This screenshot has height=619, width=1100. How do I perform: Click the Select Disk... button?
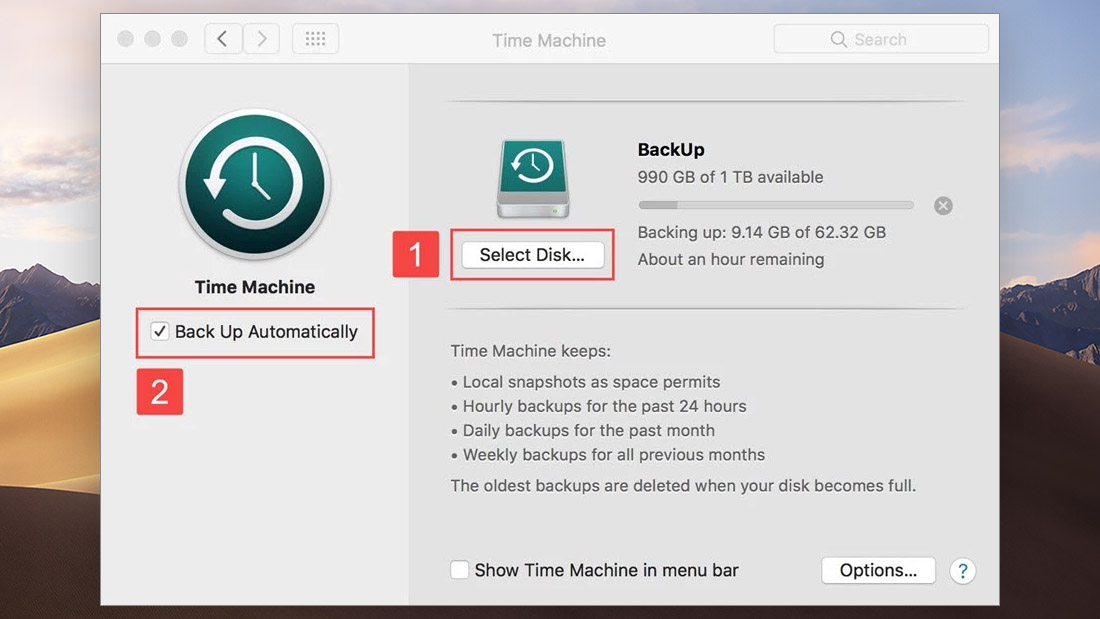click(532, 255)
